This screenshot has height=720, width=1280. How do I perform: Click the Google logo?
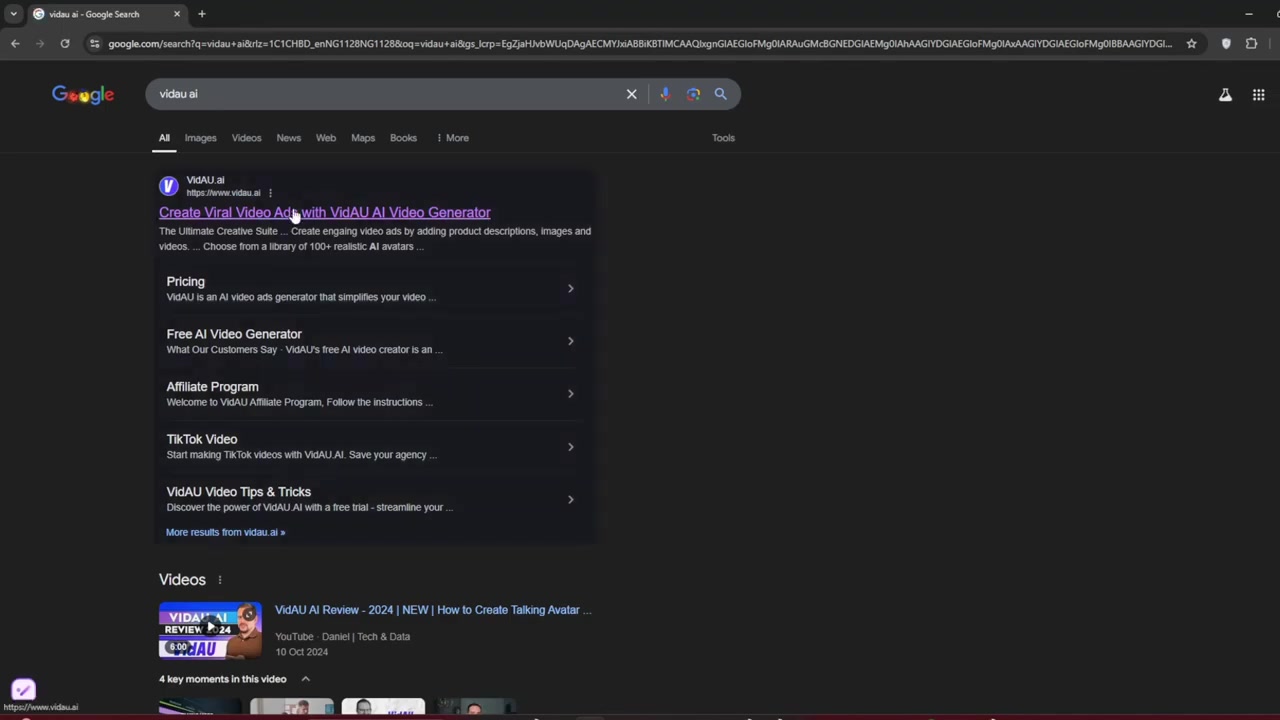[83, 94]
